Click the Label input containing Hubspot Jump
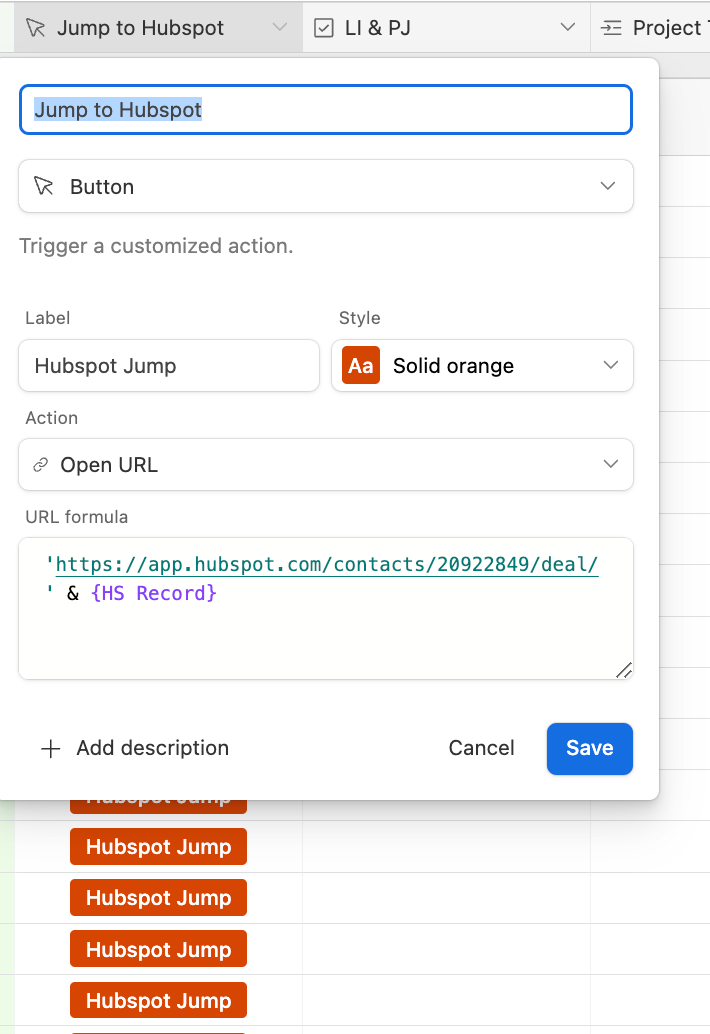This screenshot has height=1034, width=710. point(168,366)
